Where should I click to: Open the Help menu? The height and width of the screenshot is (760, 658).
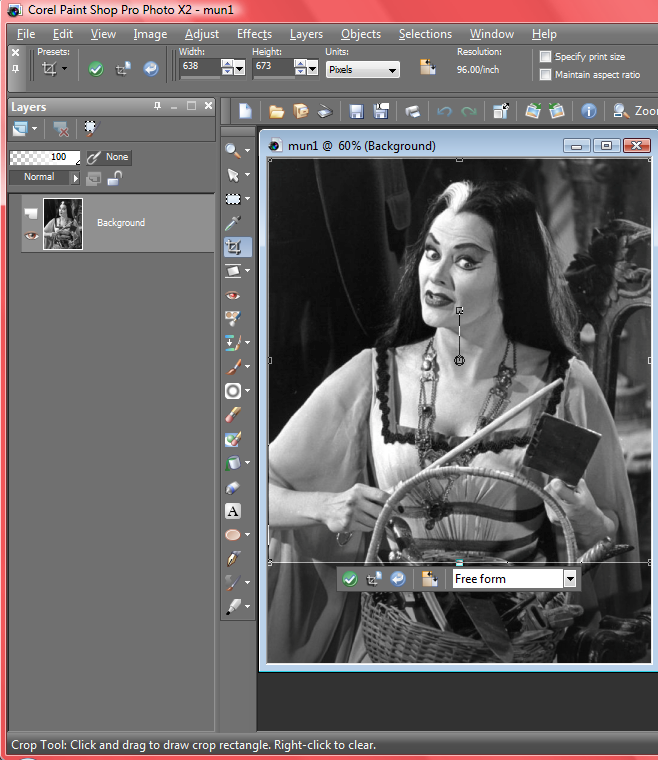click(x=544, y=34)
